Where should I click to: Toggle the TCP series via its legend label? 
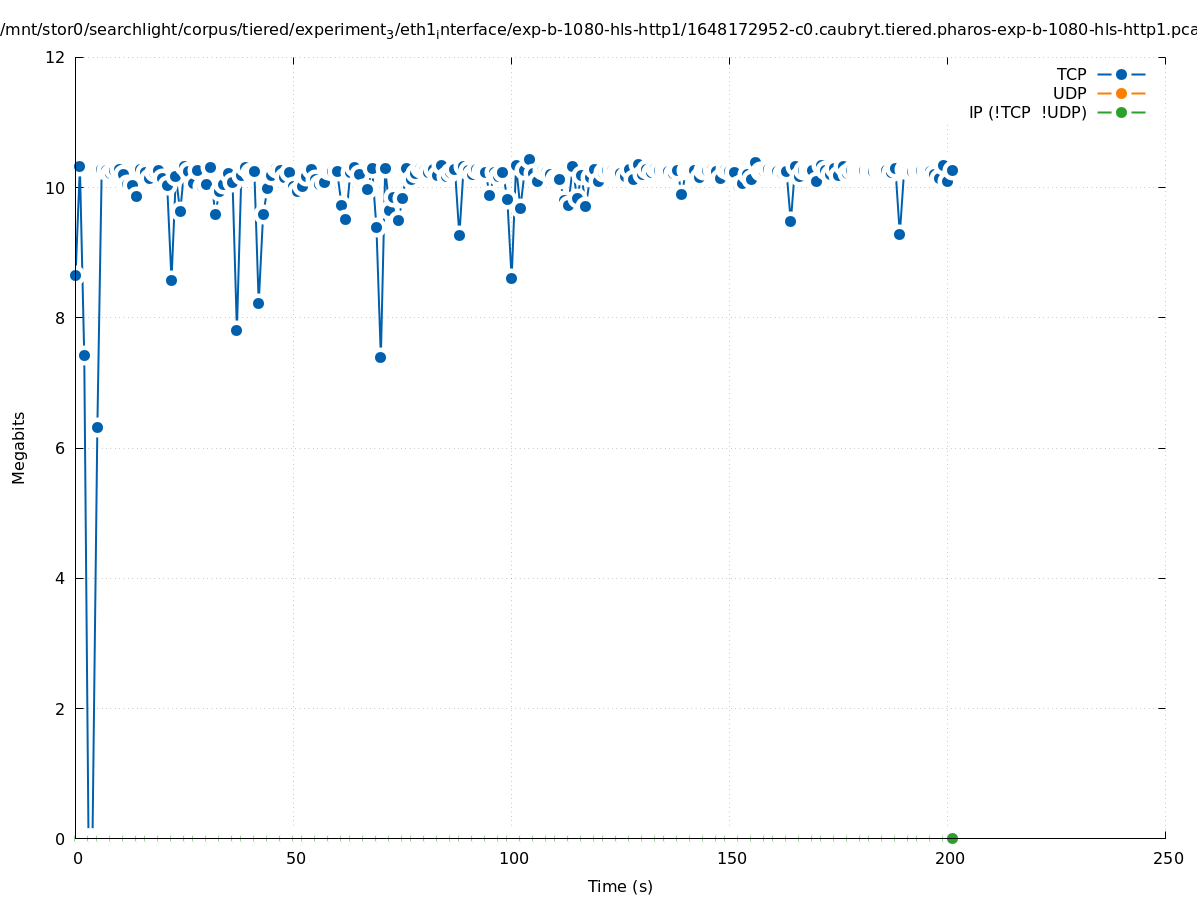1071,74
